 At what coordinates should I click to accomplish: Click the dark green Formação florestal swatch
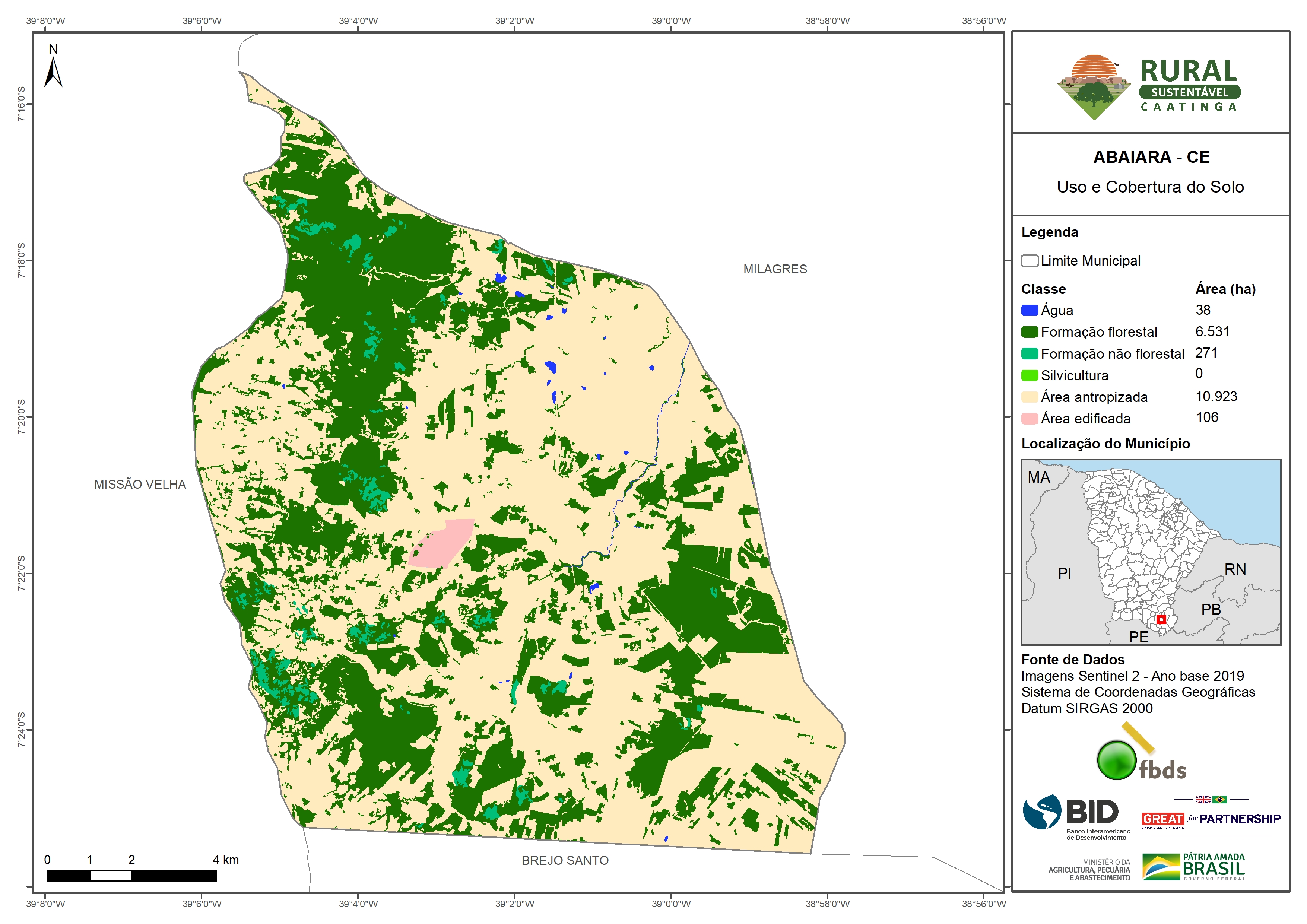click(1029, 332)
